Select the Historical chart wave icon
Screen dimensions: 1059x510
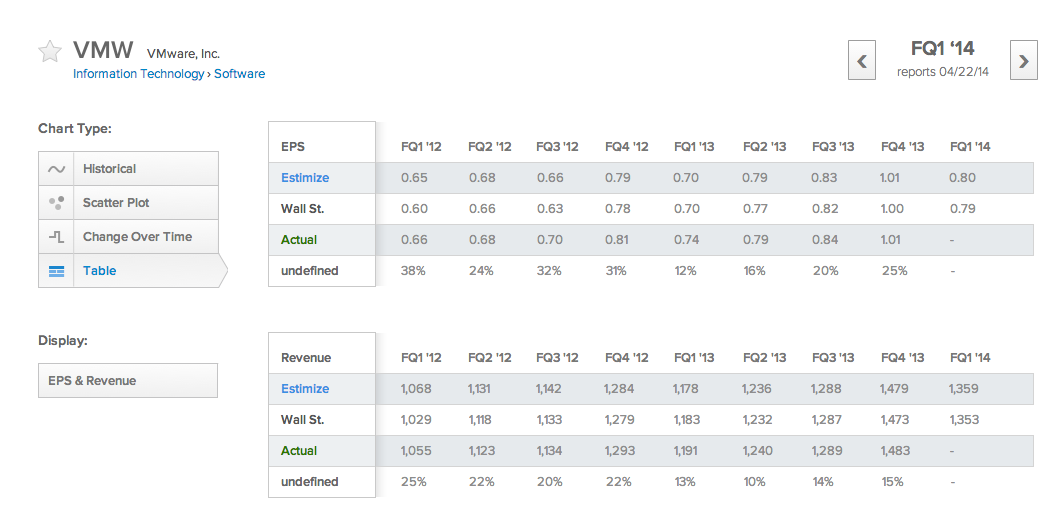pyautogui.click(x=57, y=169)
